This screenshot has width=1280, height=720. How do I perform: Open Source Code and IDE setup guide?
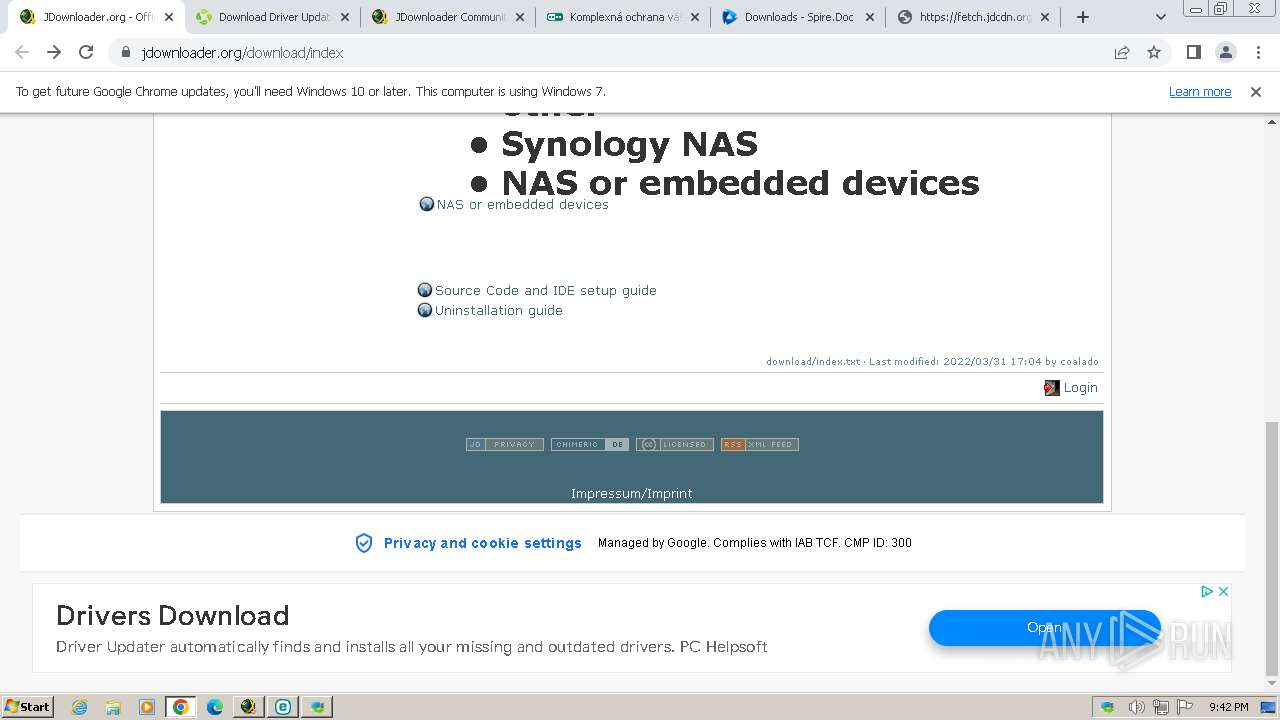tap(545, 290)
